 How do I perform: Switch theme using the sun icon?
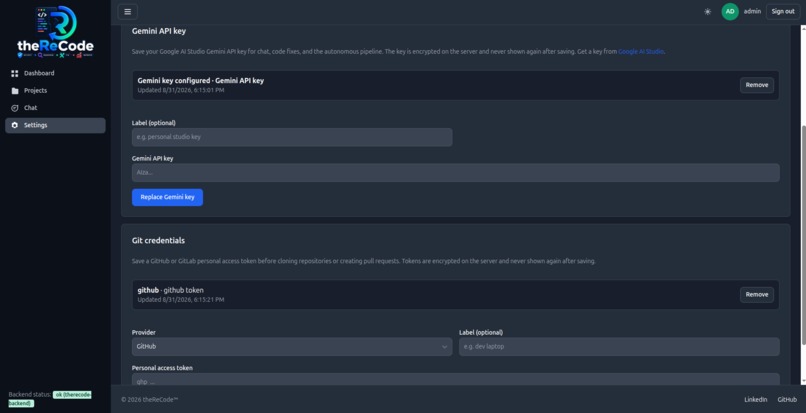(707, 11)
